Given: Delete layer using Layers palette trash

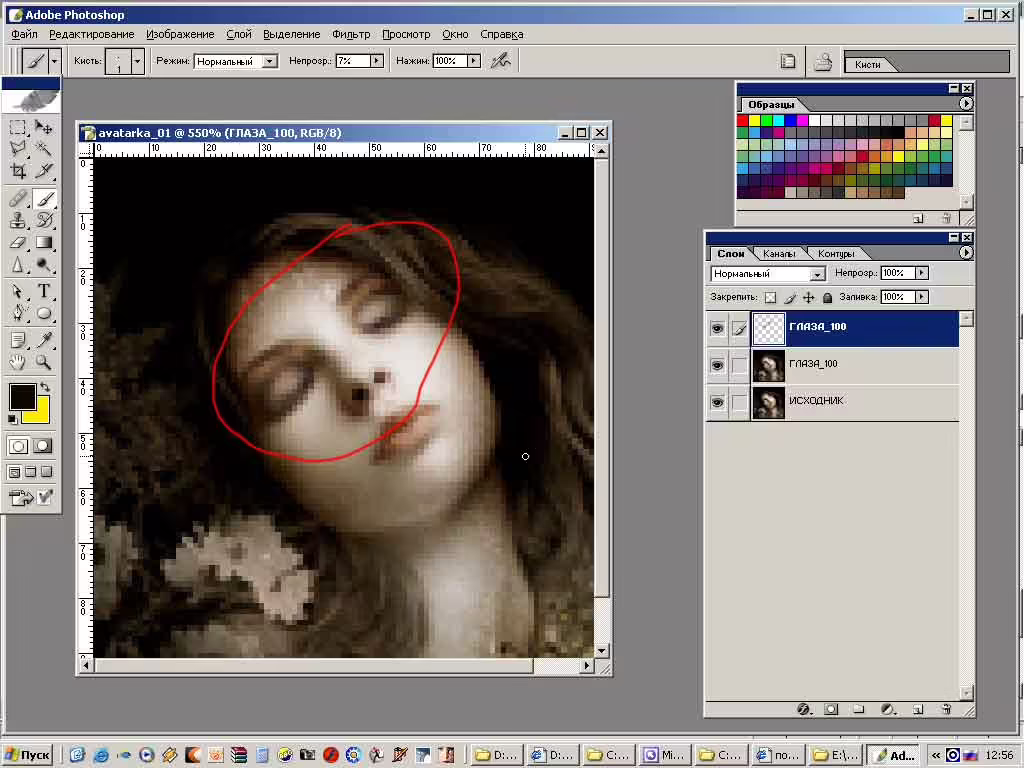Looking at the screenshot, I should click(x=946, y=709).
